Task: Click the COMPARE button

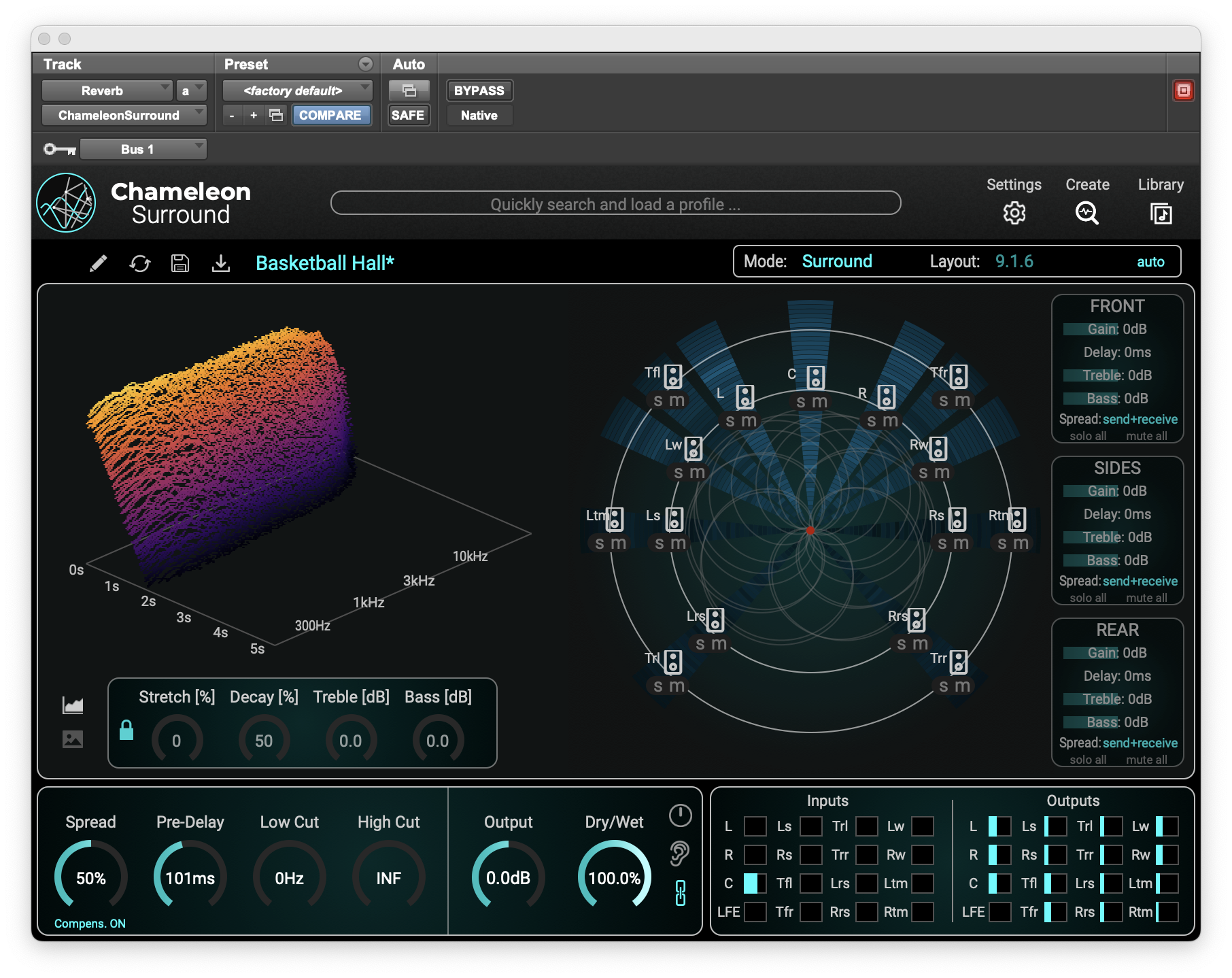Action: (330, 115)
